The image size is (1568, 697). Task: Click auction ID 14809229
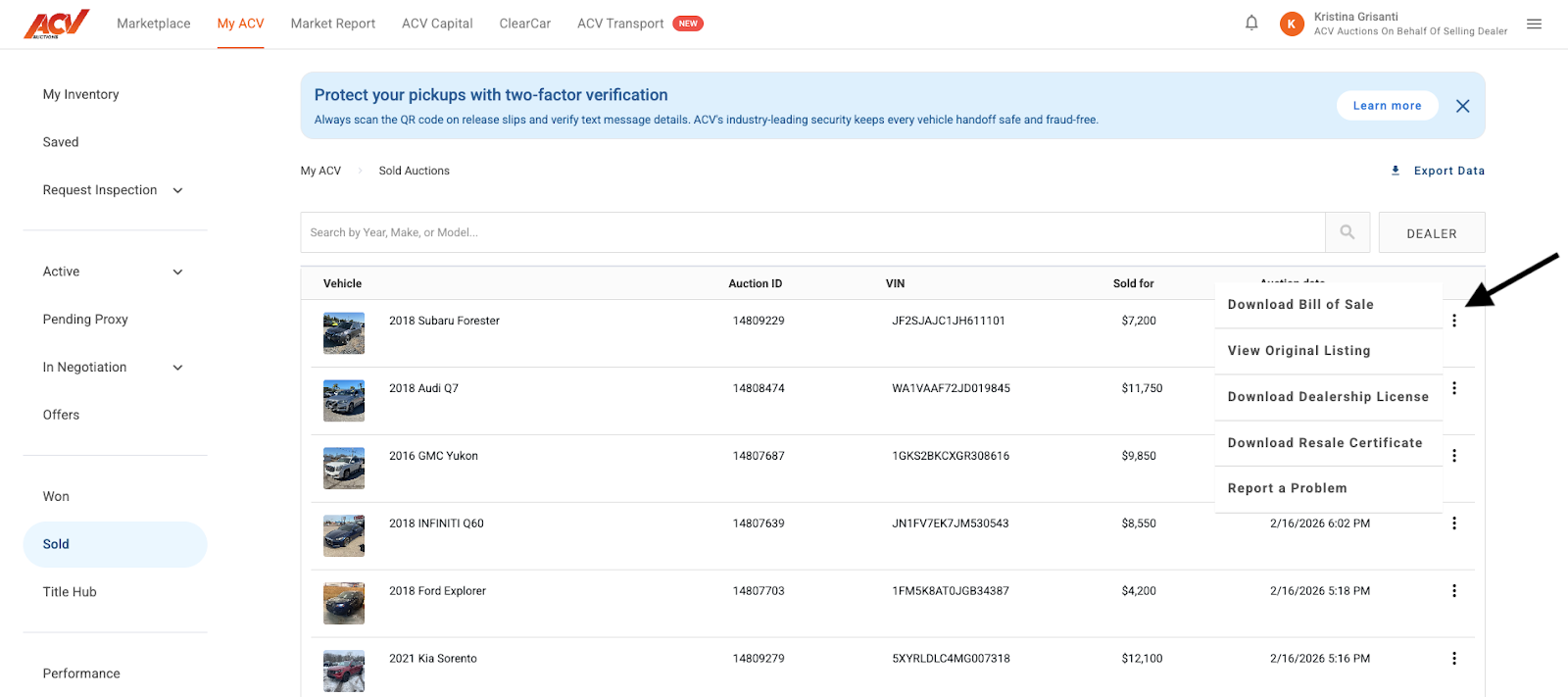(759, 321)
